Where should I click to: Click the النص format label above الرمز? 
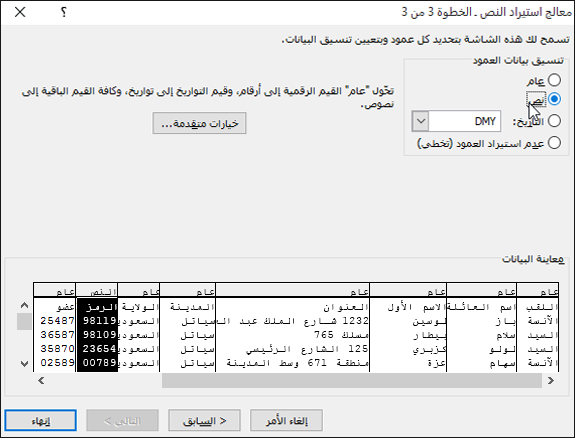103,292
